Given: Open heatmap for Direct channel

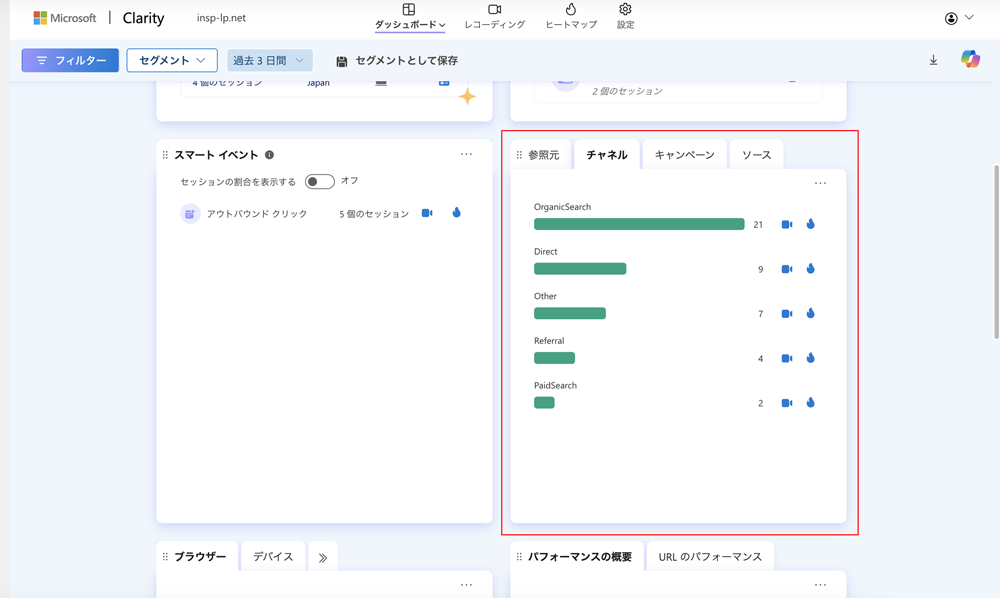Looking at the screenshot, I should coord(811,268).
